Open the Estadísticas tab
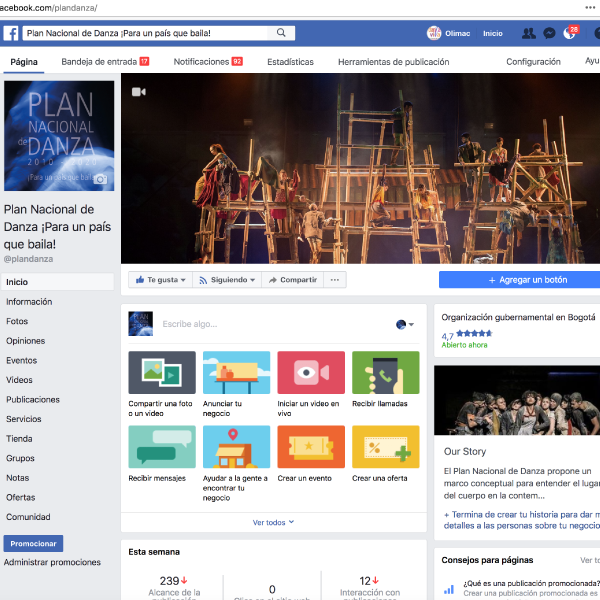This screenshot has height=600, width=600. tap(290, 62)
